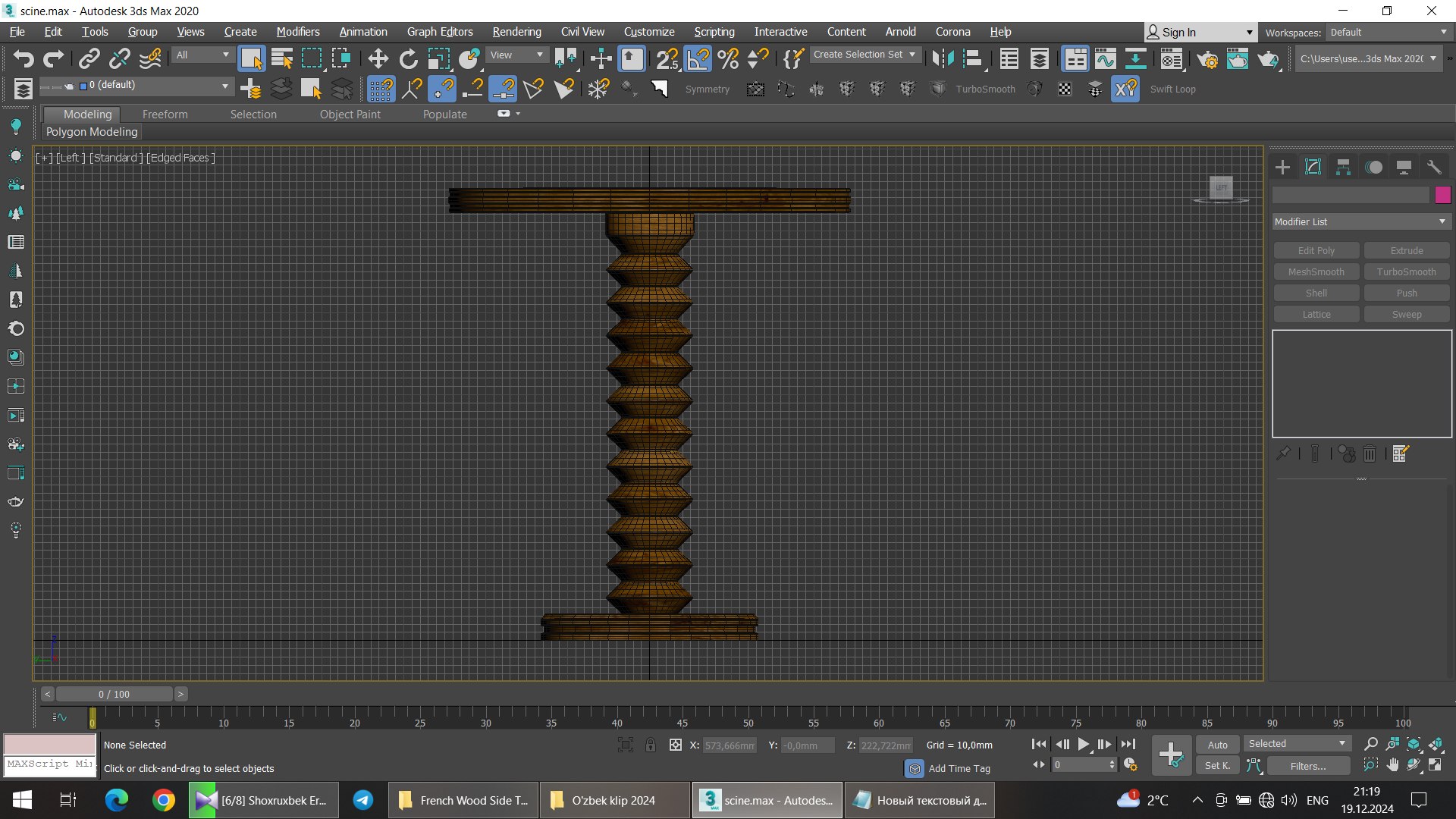Activate the Select and Rotate tool
The image size is (1456, 819).
pos(408,58)
